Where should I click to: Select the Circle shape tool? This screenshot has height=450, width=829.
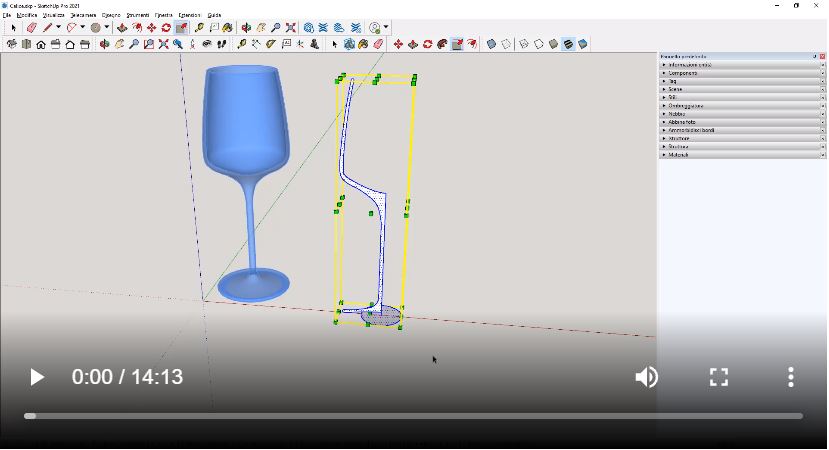point(95,27)
